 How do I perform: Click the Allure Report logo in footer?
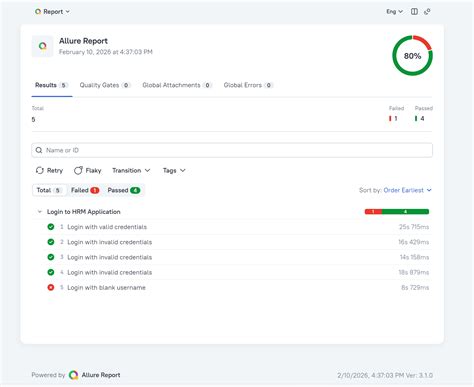tap(74, 375)
